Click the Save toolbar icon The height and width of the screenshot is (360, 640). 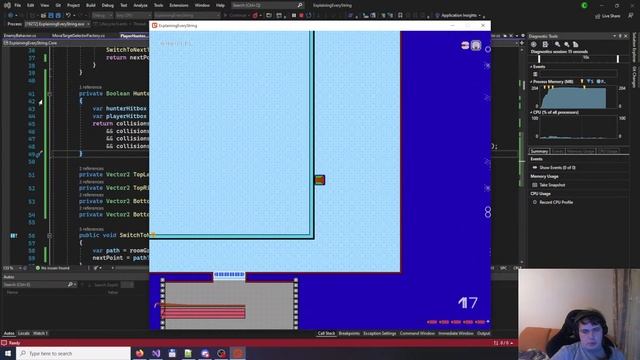51,15
